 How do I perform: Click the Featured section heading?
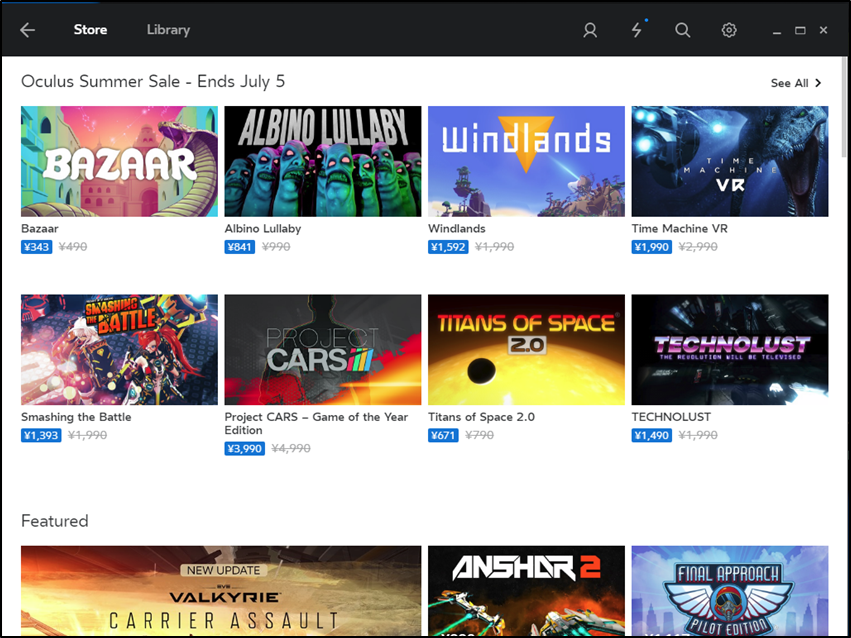click(x=55, y=521)
